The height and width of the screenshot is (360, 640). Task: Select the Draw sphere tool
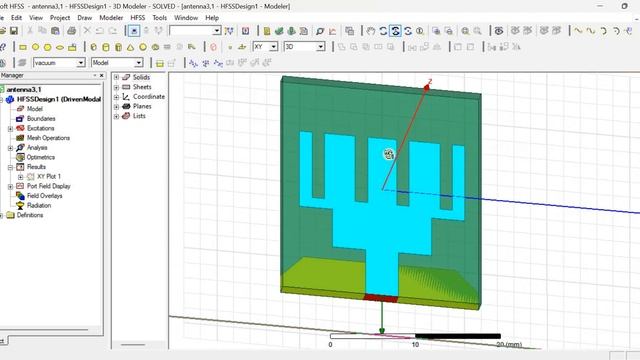(143, 47)
